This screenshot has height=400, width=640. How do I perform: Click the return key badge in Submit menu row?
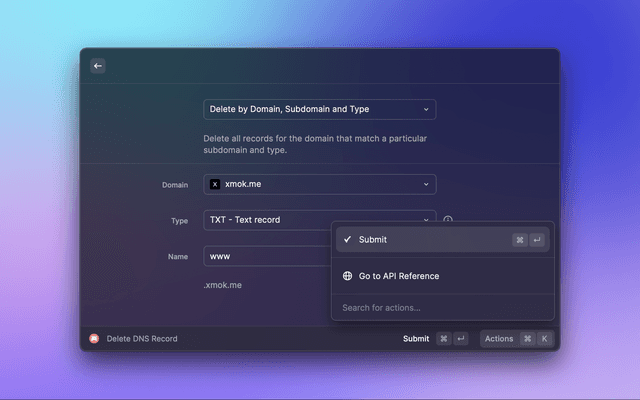[x=537, y=240]
